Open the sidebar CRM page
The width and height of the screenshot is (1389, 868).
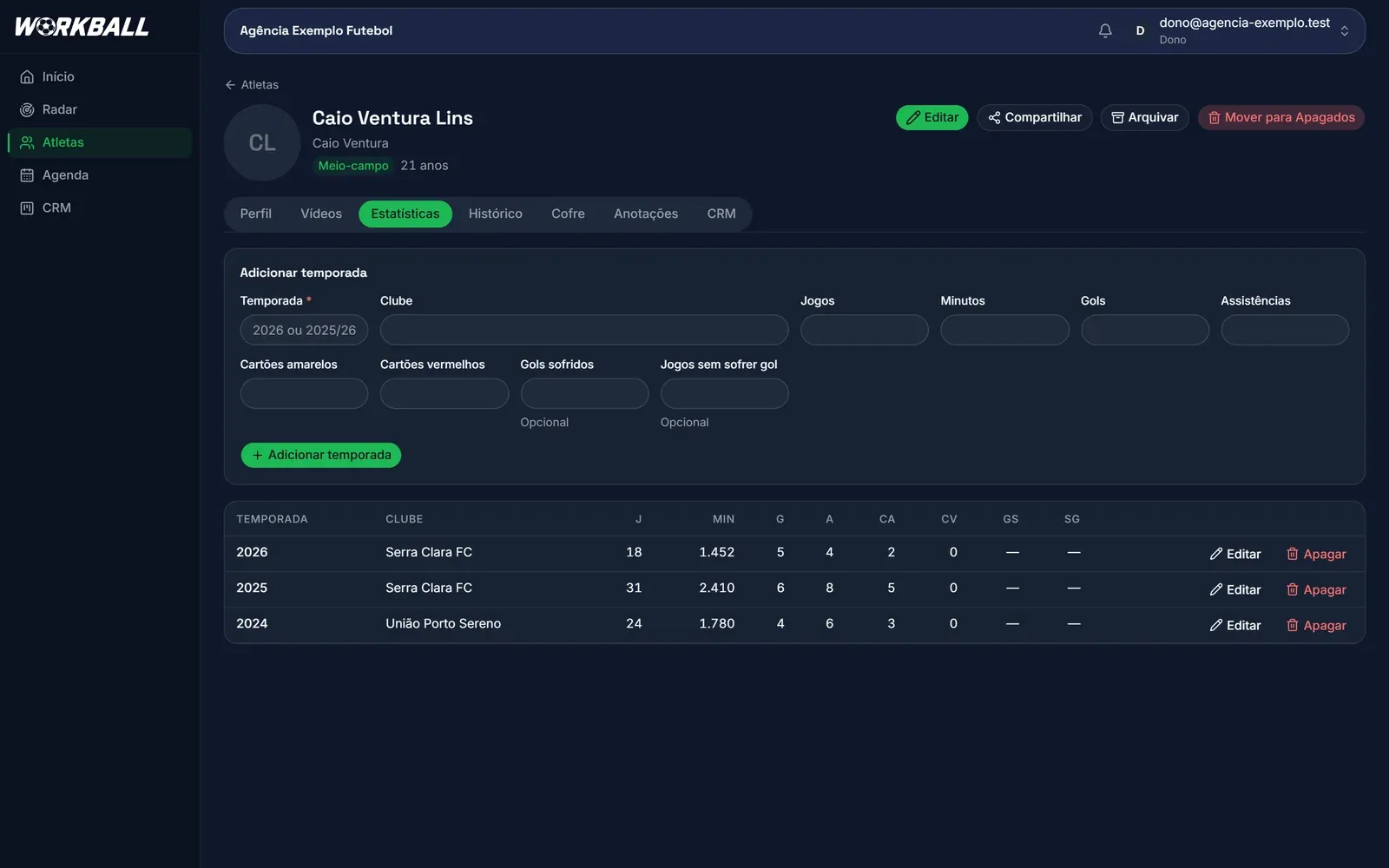[x=100, y=208]
